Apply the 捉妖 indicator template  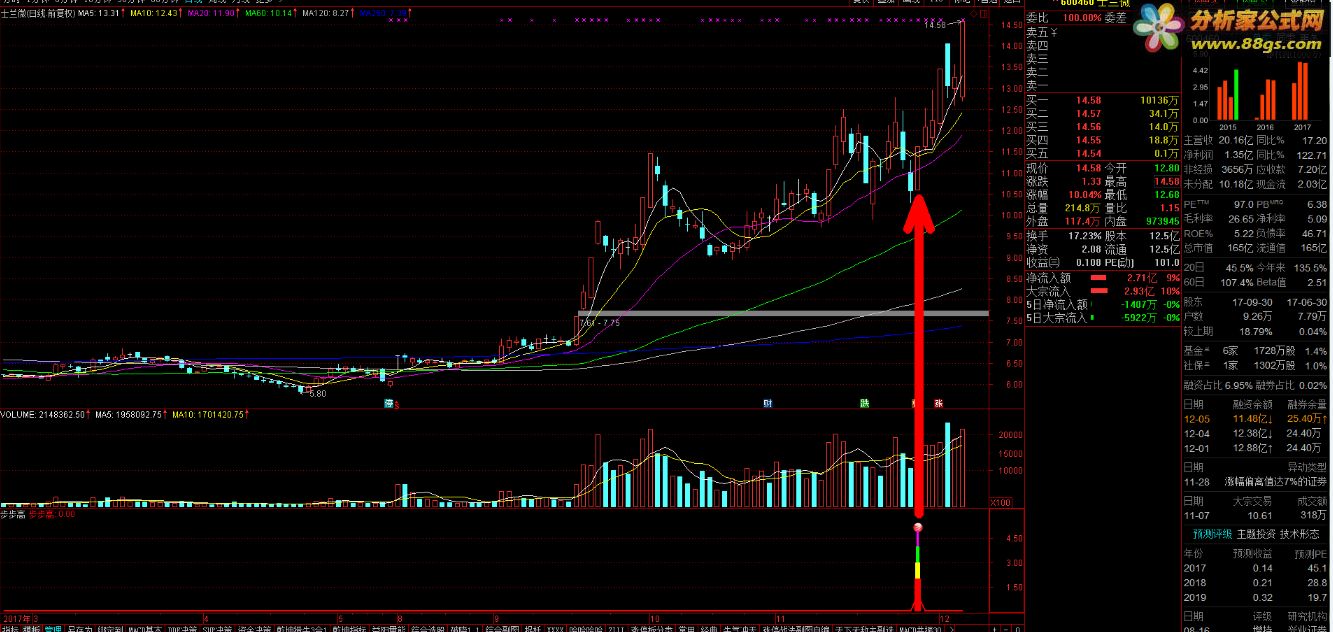tap(533, 628)
